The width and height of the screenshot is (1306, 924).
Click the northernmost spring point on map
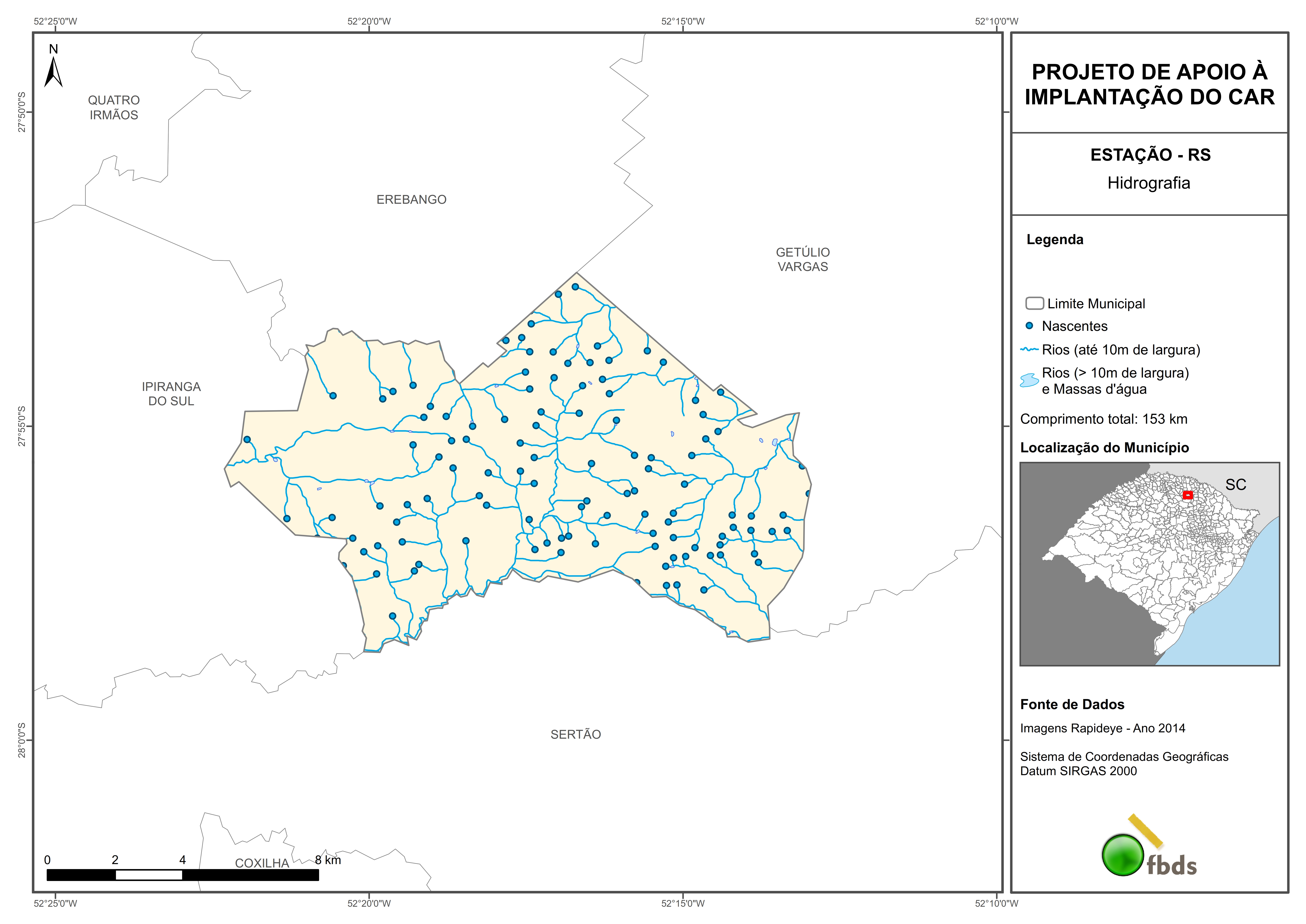(x=575, y=287)
